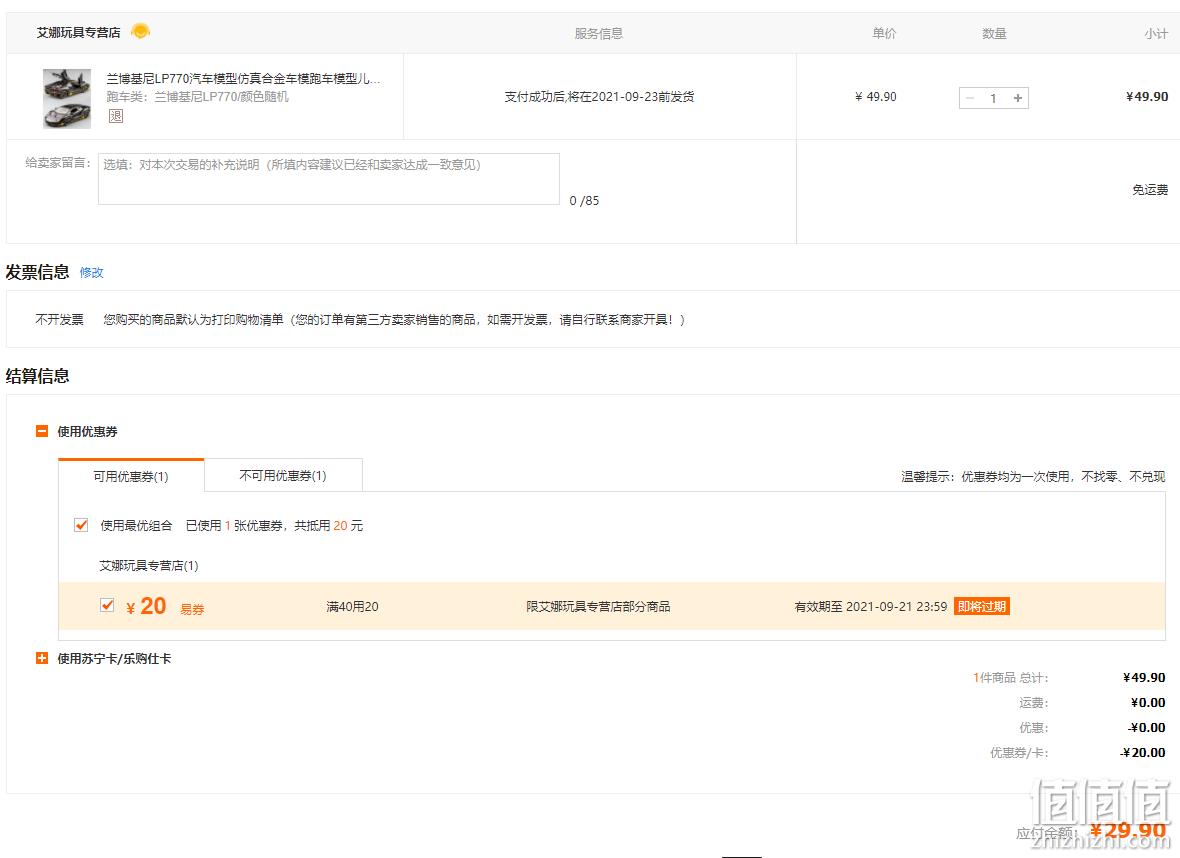Click the variant text 跑车类：兰博基尼LP770/颜色随机
Screen dimensions: 1180x858
(197, 96)
